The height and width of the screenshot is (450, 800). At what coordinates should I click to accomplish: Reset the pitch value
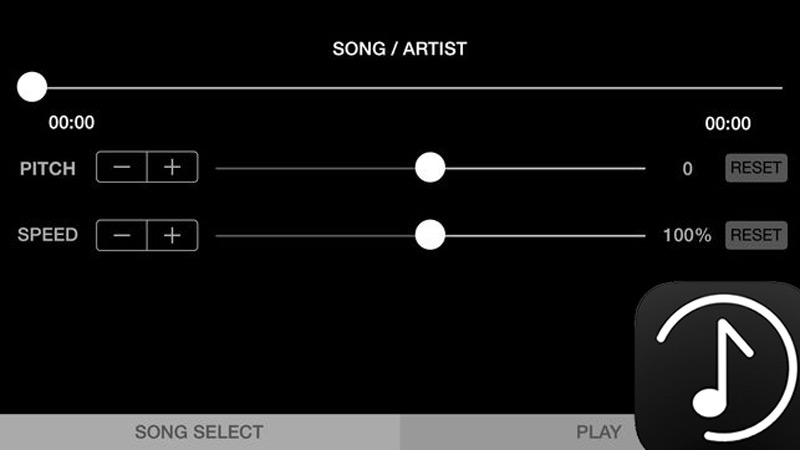coord(756,168)
